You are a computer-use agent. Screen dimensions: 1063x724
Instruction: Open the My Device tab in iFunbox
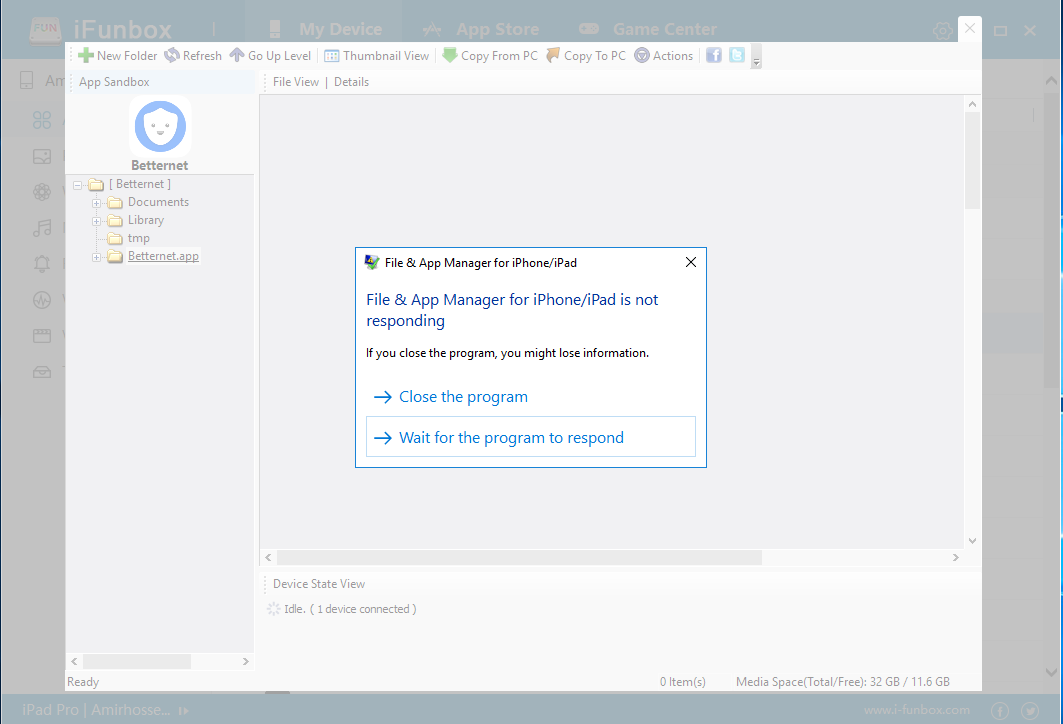(325, 29)
